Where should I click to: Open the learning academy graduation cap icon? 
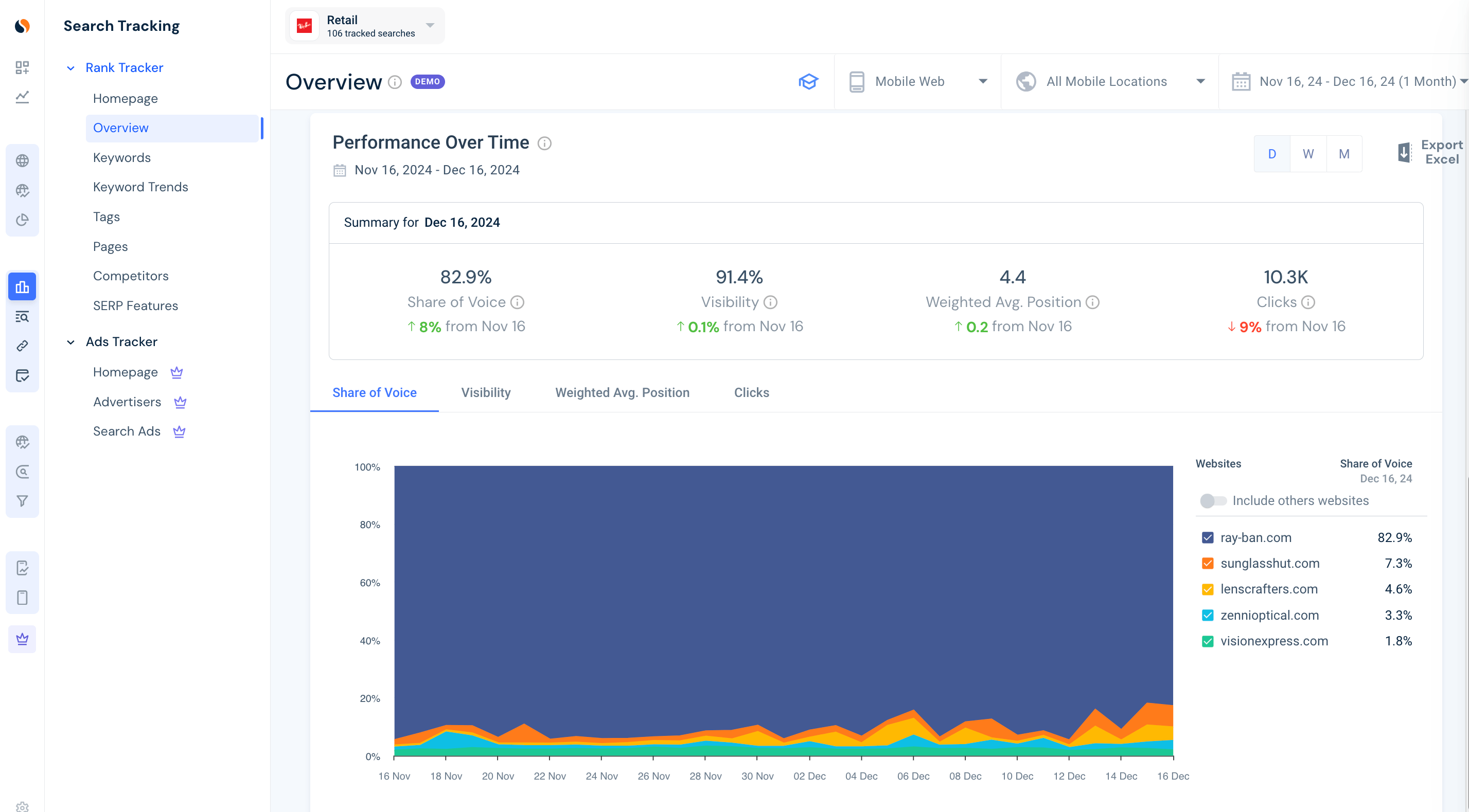click(809, 81)
